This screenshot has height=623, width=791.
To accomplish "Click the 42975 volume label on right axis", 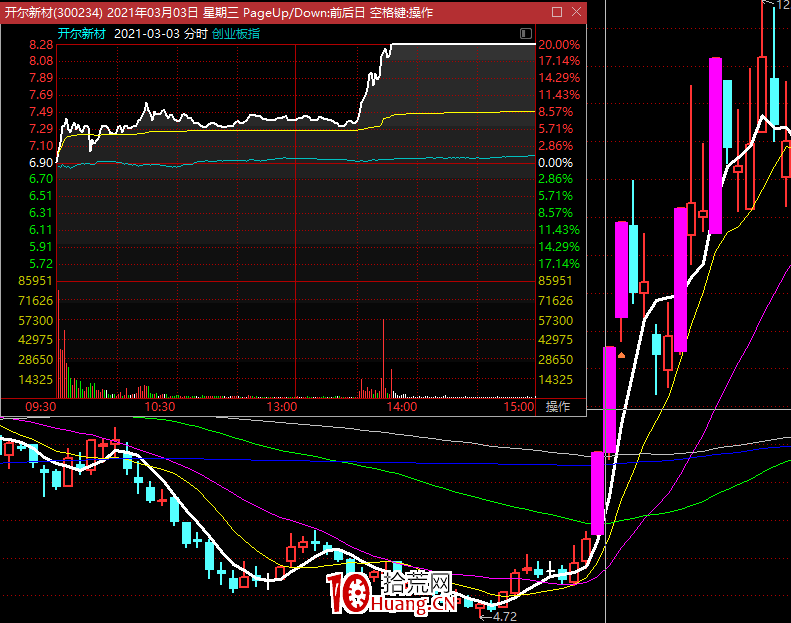I will (x=555, y=339).
